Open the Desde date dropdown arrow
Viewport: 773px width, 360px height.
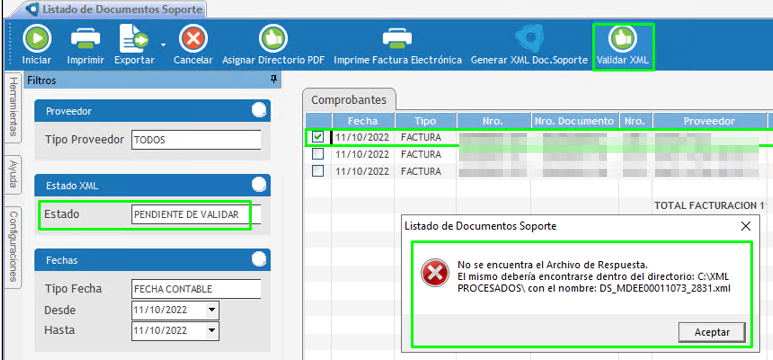[212, 310]
